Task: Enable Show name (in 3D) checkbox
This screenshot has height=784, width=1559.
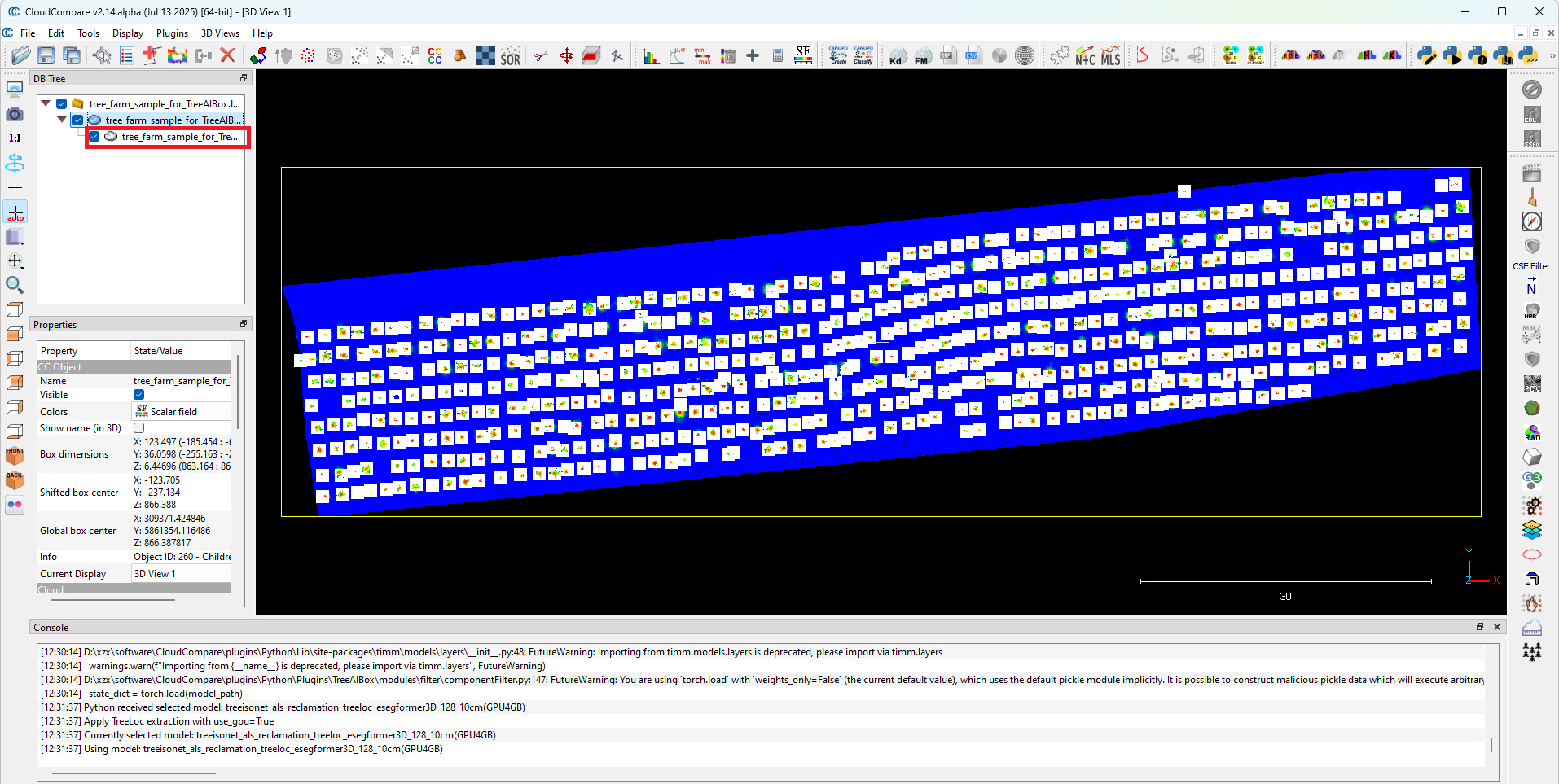Action: coord(139,428)
